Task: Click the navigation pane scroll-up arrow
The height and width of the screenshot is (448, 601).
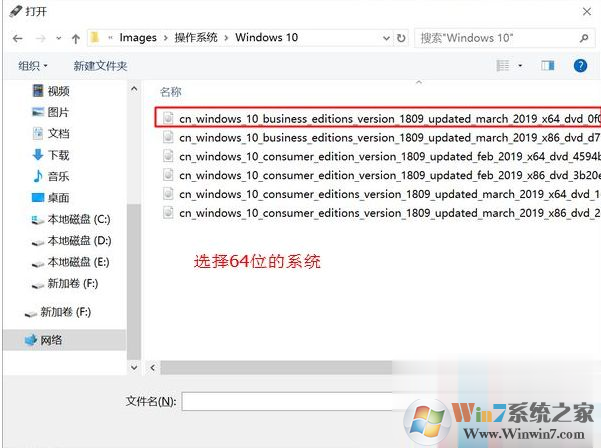Action: (134, 89)
